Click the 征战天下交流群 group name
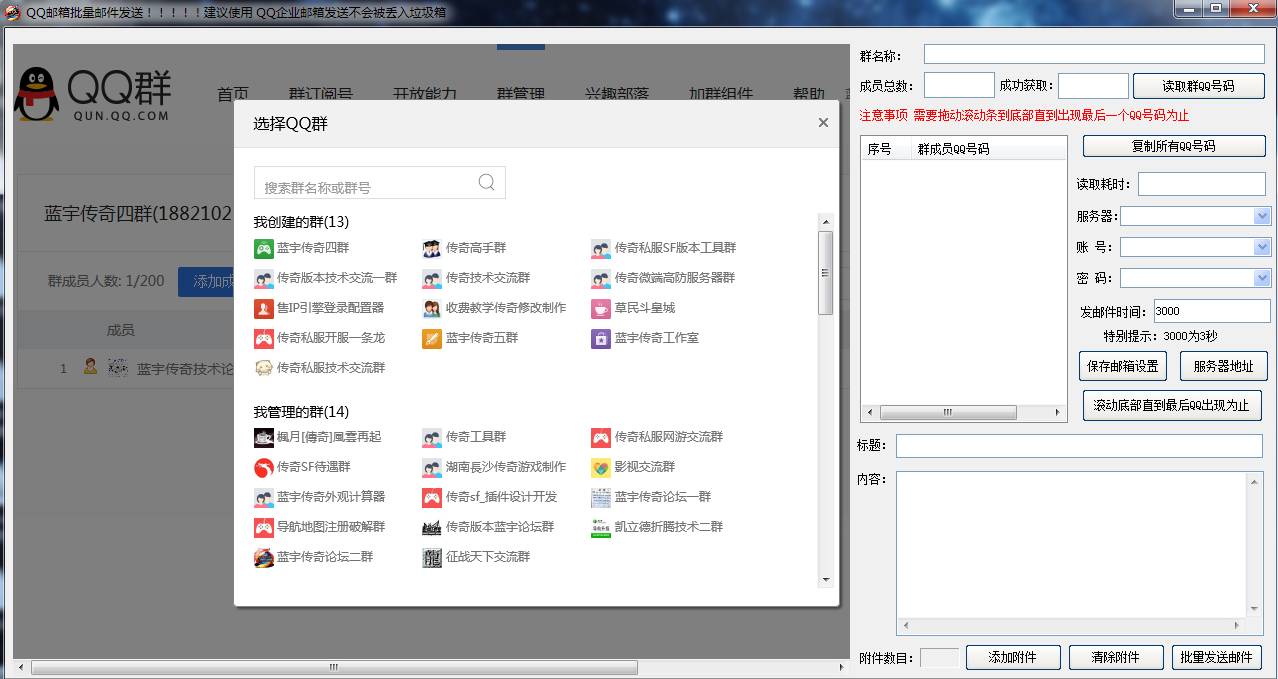Image resolution: width=1278 pixels, height=679 pixels. [x=488, y=557]
